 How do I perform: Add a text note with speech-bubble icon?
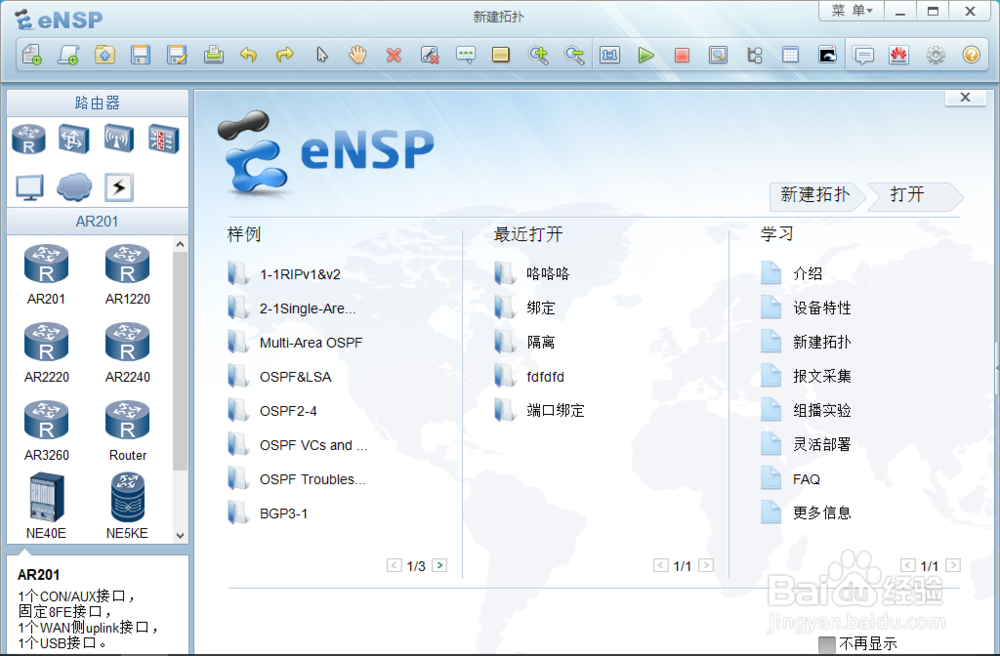pyautogui.click(x=466, y=55)
